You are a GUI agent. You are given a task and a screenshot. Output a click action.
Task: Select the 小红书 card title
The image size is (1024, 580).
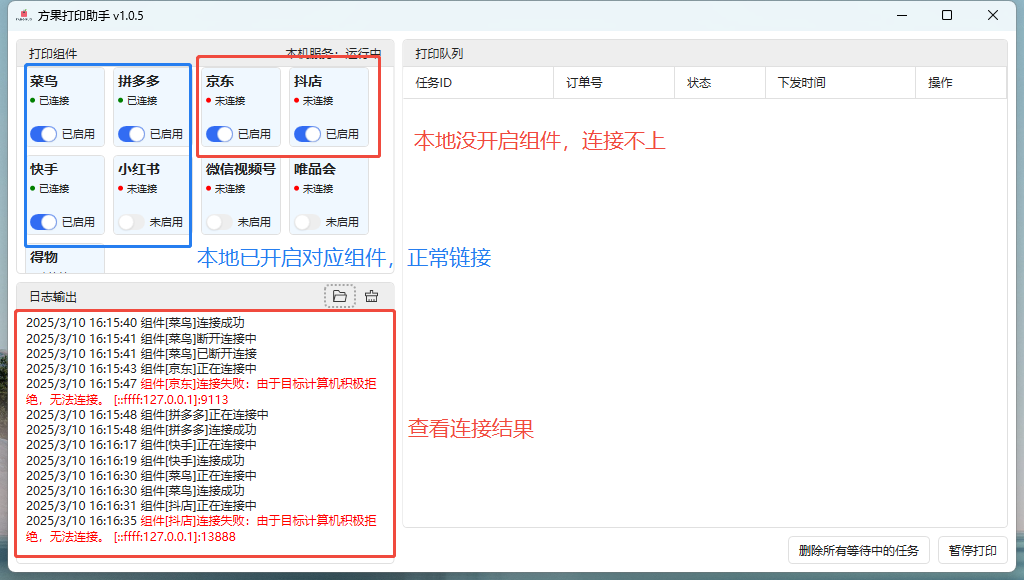pos(139,169)
